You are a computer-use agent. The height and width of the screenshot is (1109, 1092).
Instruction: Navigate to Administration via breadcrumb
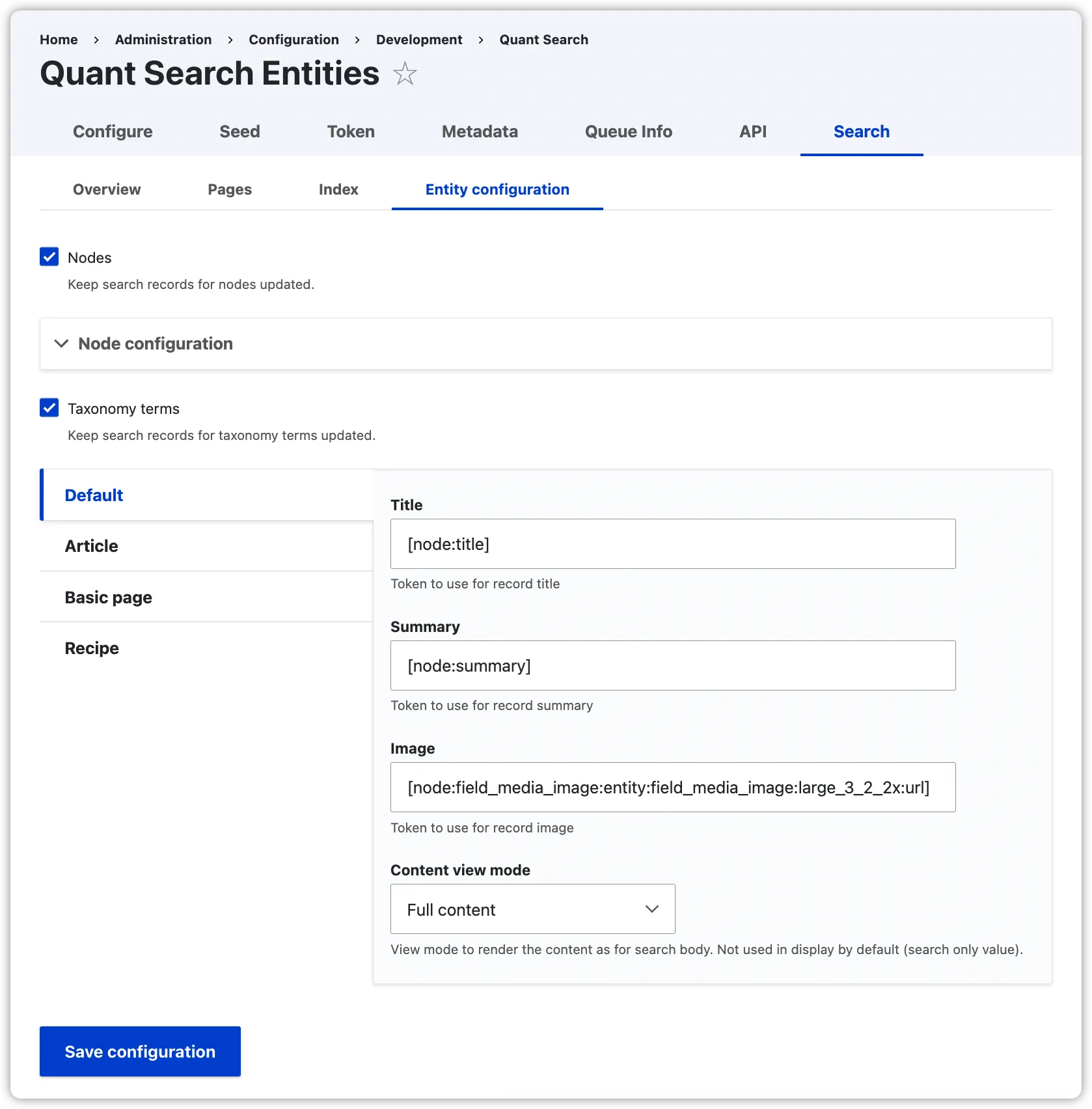(x=163, y=40)
